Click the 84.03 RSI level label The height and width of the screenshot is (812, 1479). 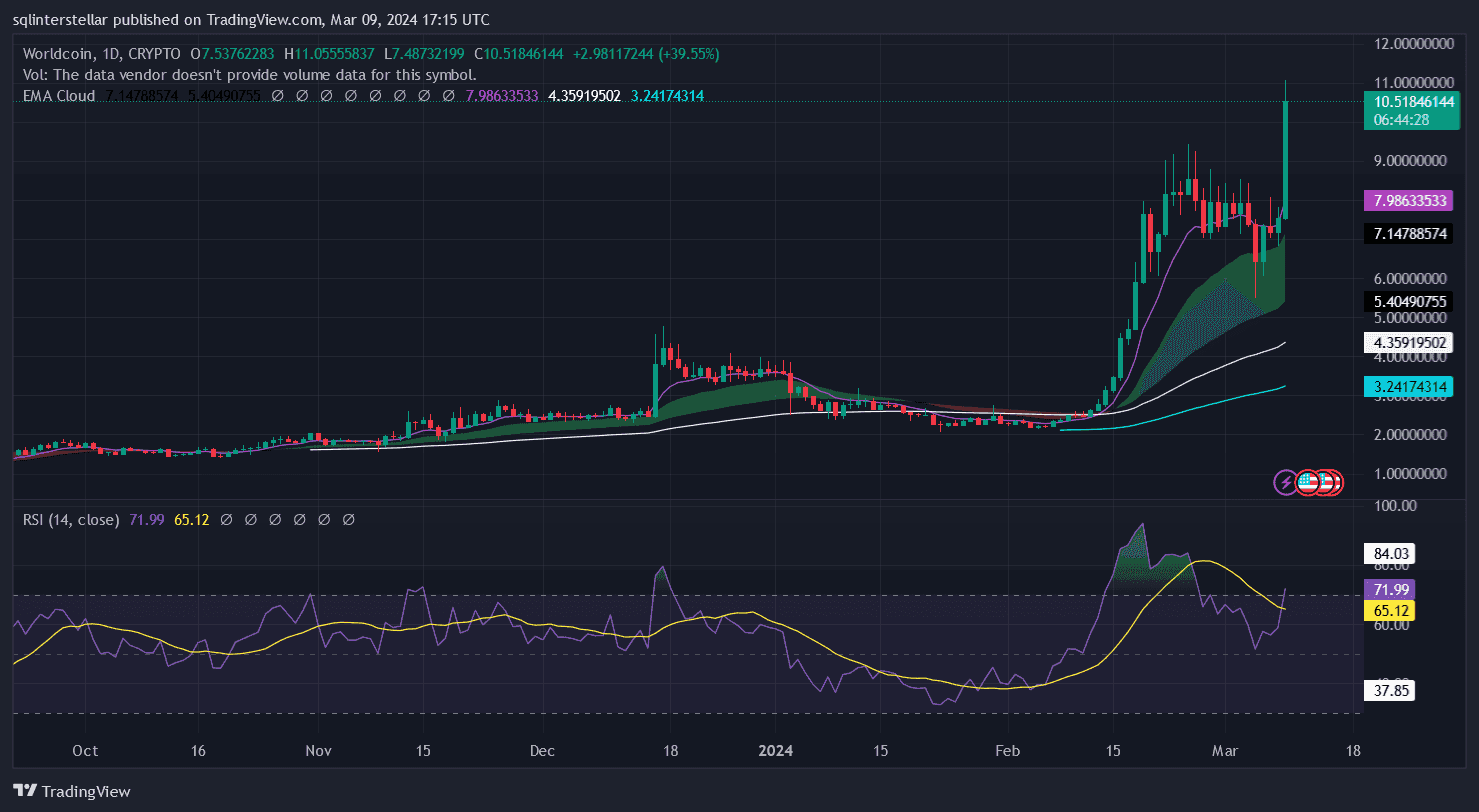[x=1388, y=553]
